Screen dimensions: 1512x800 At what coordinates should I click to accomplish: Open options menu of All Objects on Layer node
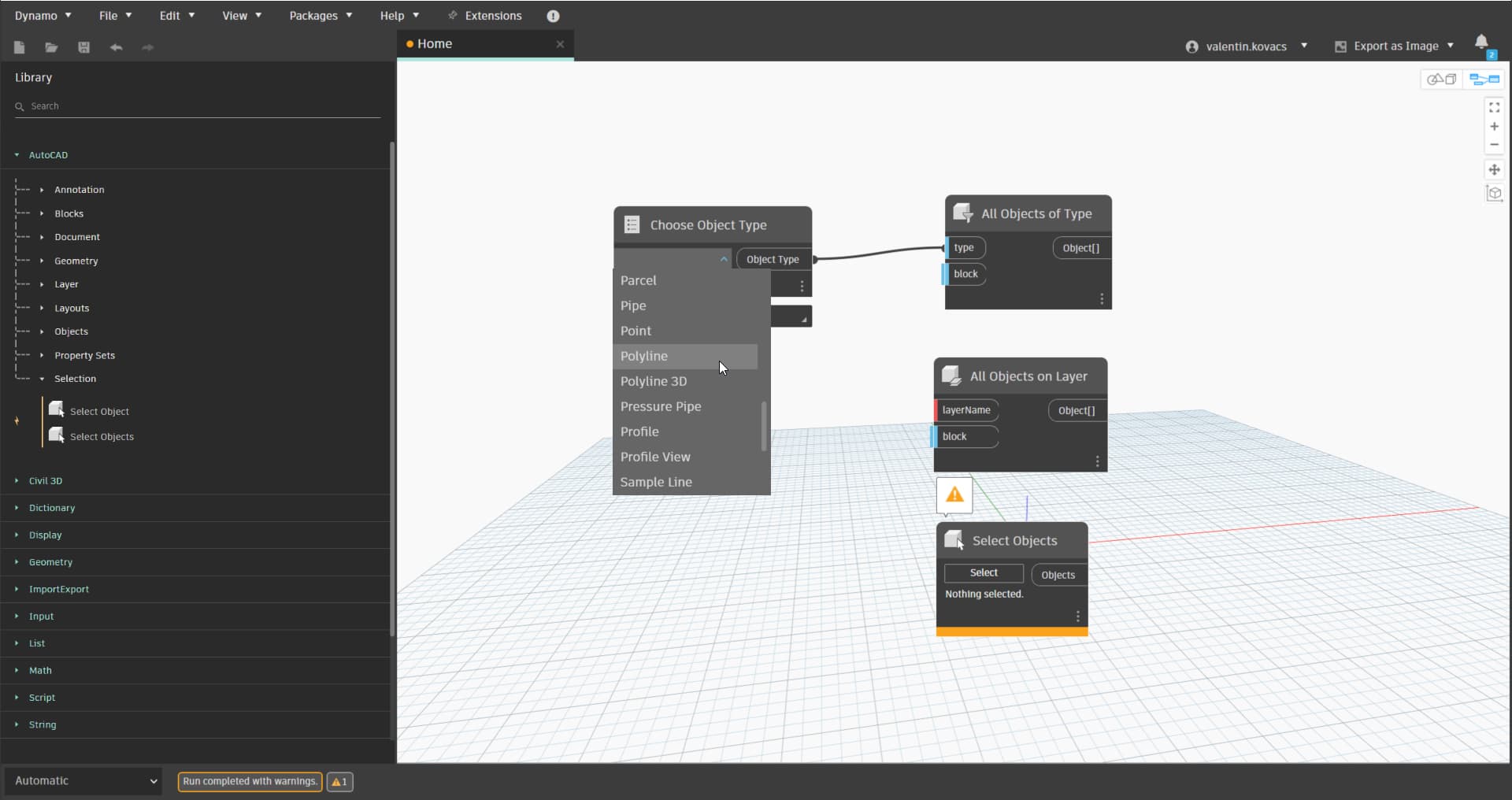(x=1097, y=461)
